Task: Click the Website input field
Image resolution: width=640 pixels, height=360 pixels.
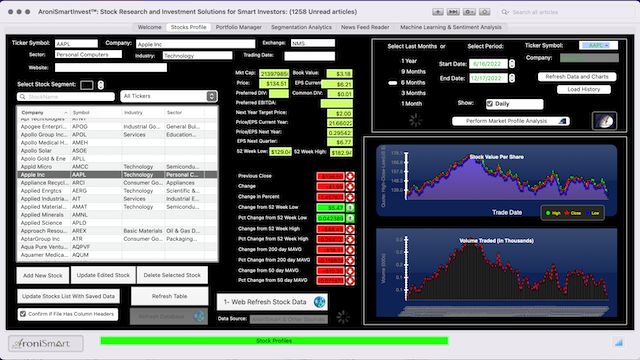Action: [111, 67]
